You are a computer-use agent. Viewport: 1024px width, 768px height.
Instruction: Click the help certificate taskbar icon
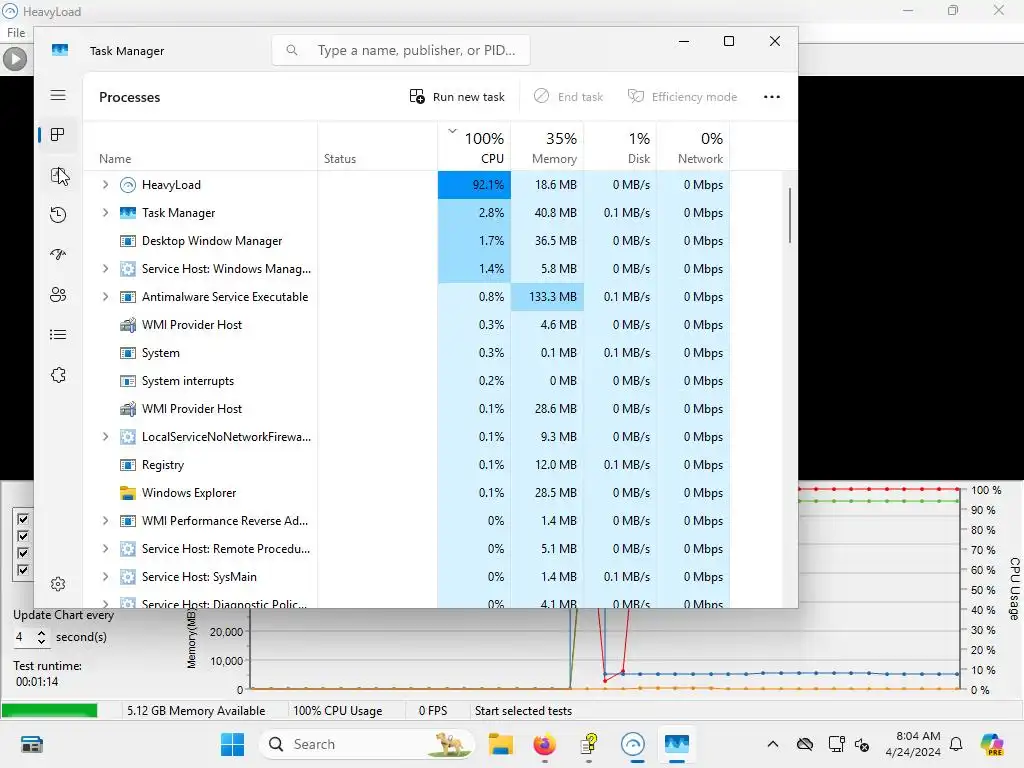pos(589,744)
